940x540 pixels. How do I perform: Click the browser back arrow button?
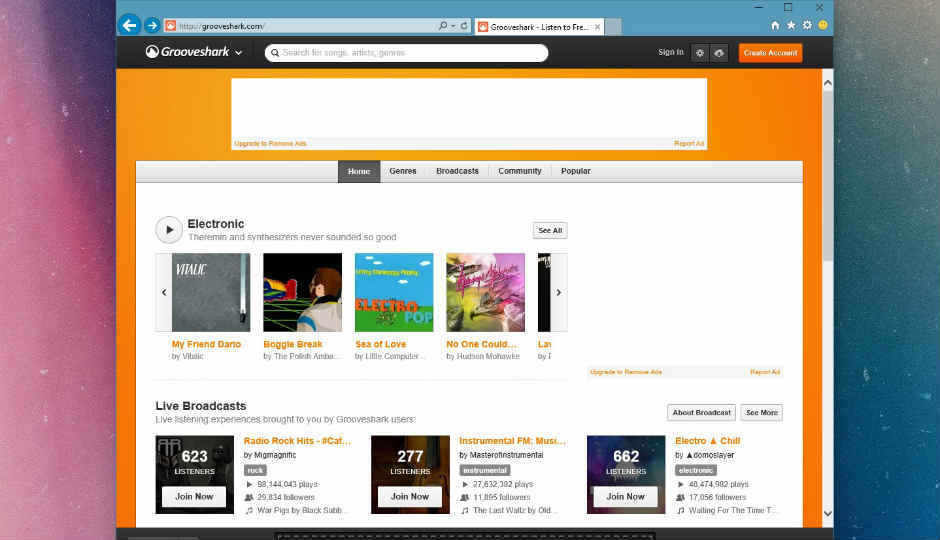tap(129, 25)
